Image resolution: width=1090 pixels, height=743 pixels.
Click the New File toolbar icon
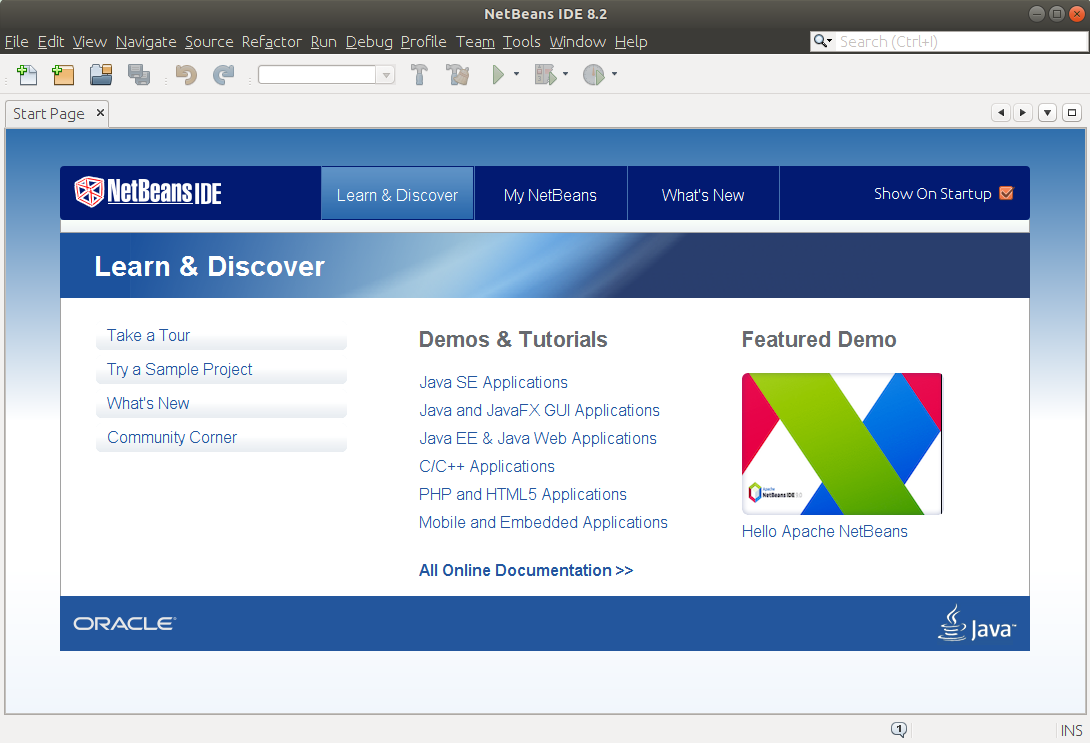pyautogui.click(x=27, y=74)
